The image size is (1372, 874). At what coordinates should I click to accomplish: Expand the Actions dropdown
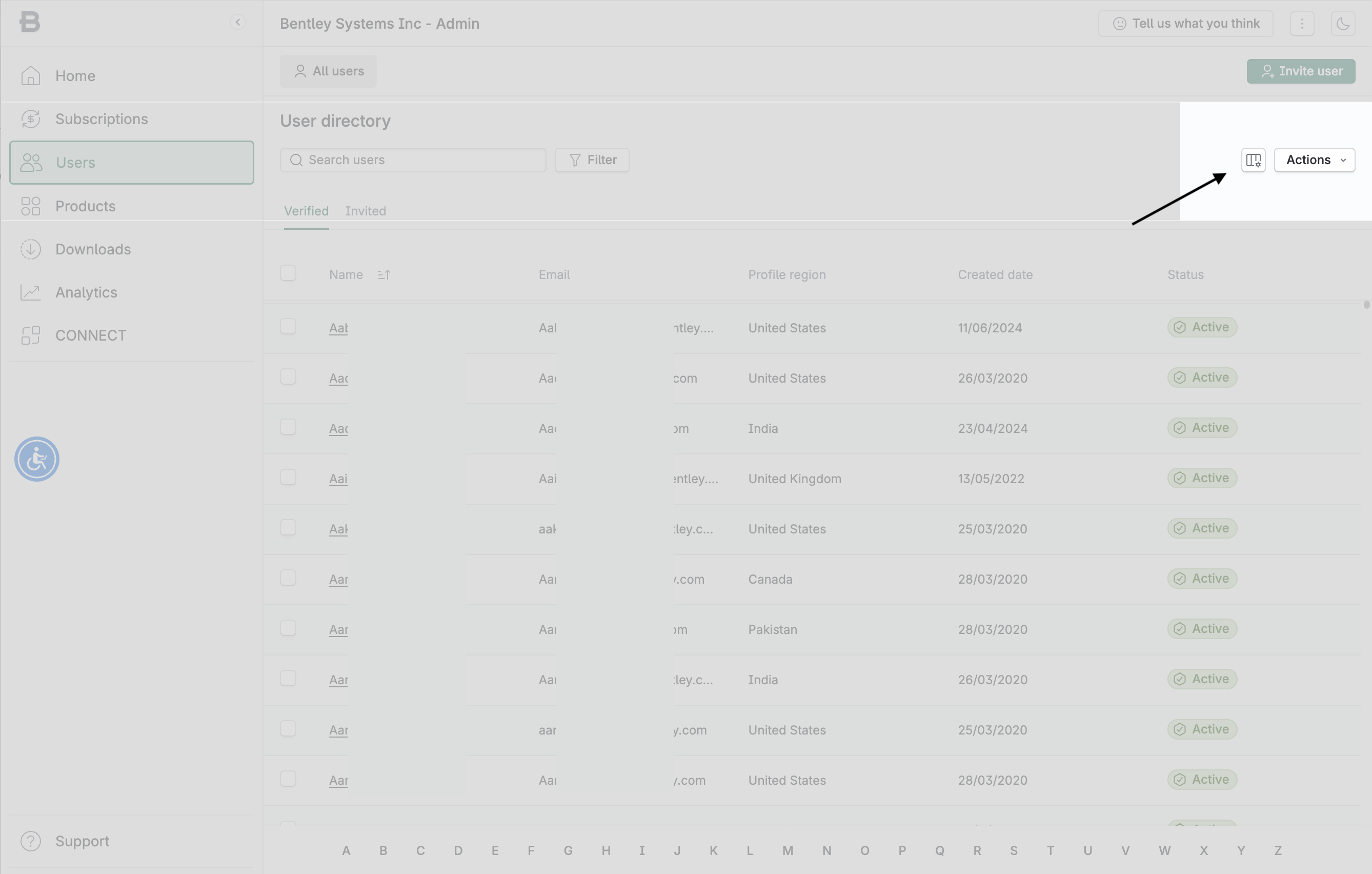(x=1314, y=160)
